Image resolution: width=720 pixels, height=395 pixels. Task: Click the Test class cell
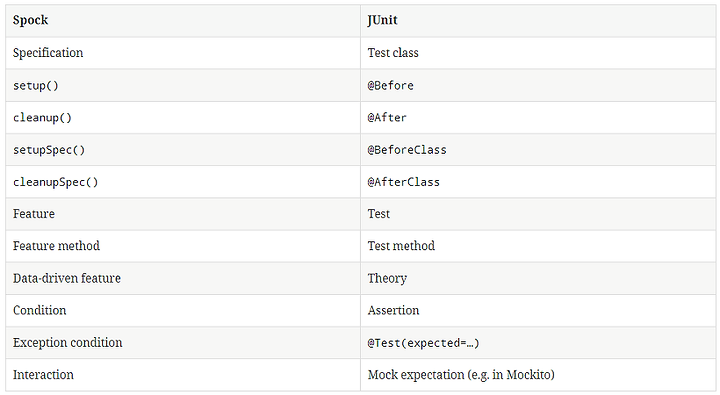[x=538, y=53]
